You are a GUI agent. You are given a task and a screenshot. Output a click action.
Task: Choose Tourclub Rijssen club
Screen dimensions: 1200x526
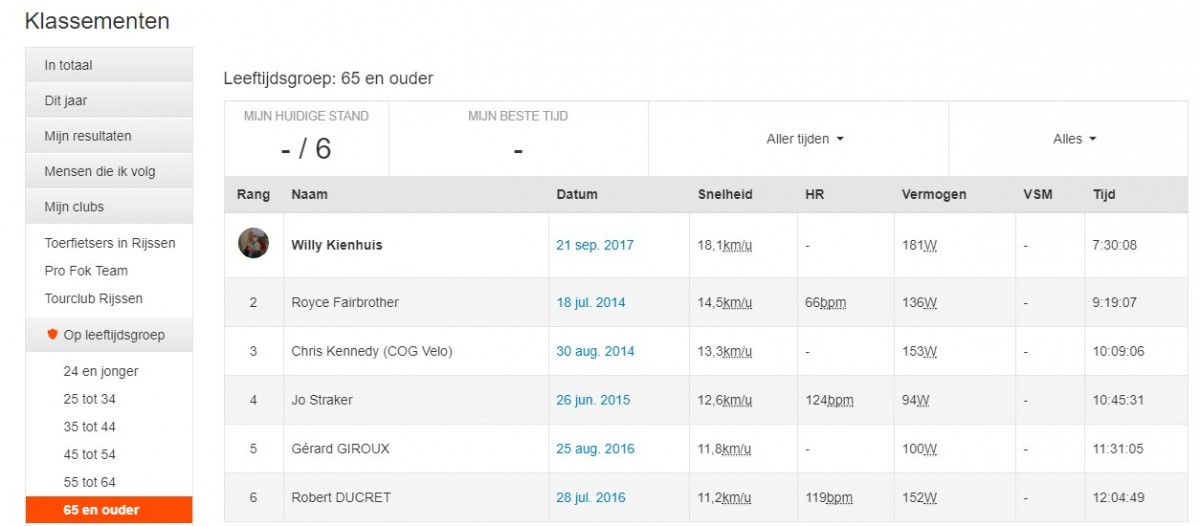click(93, 299)
